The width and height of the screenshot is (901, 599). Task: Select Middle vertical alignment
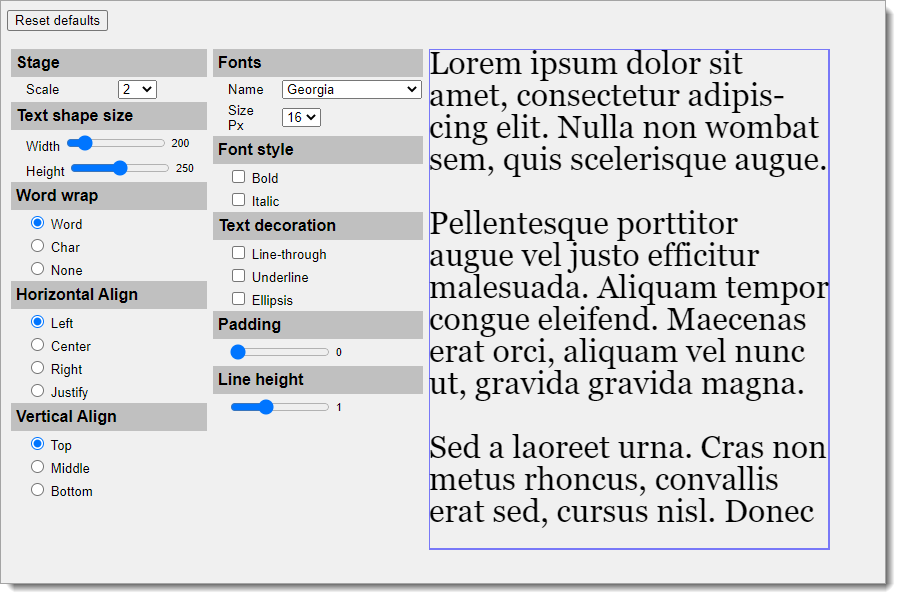point(37,467)
